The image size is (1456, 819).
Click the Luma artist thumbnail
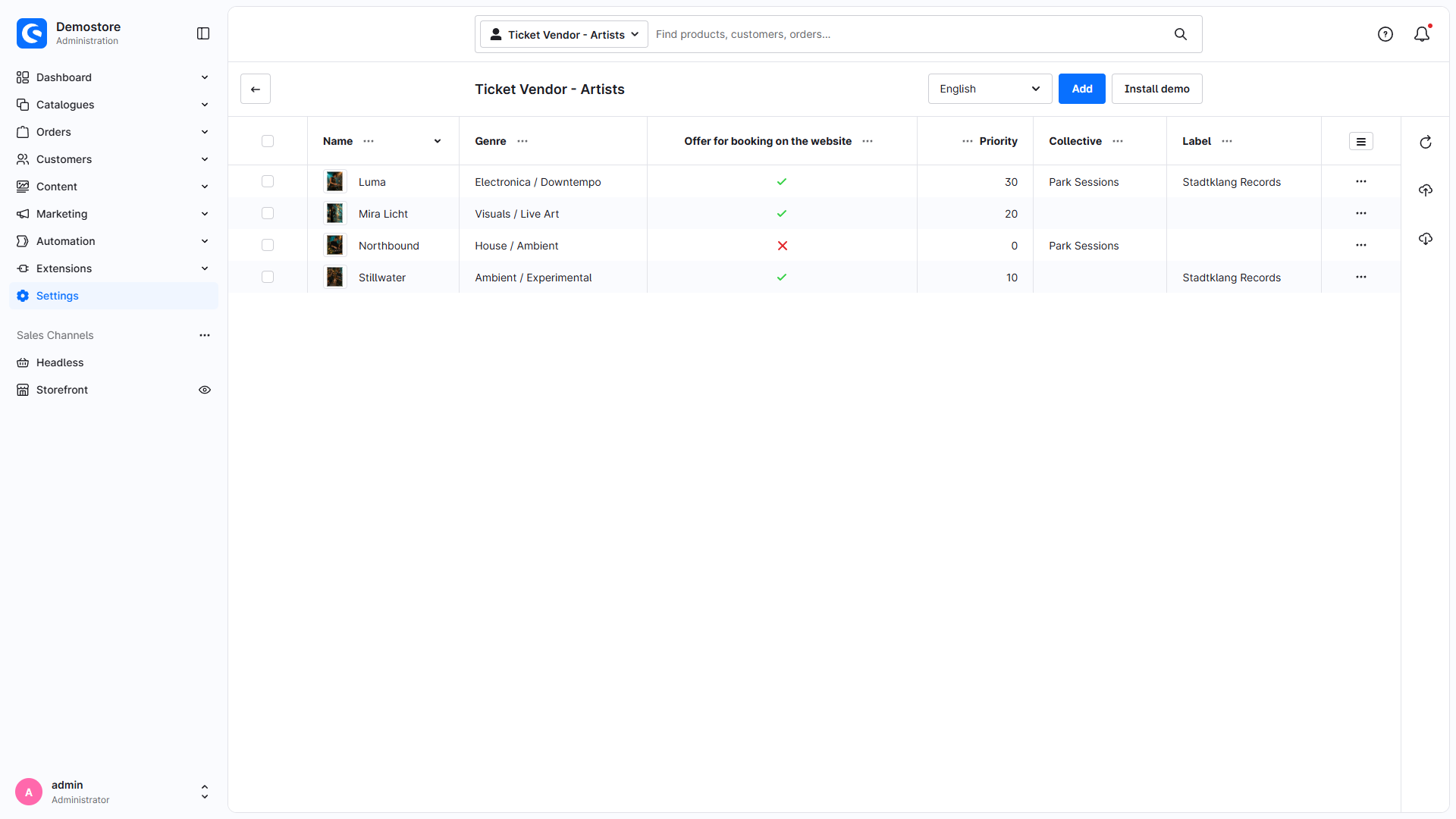pos(334,181)
